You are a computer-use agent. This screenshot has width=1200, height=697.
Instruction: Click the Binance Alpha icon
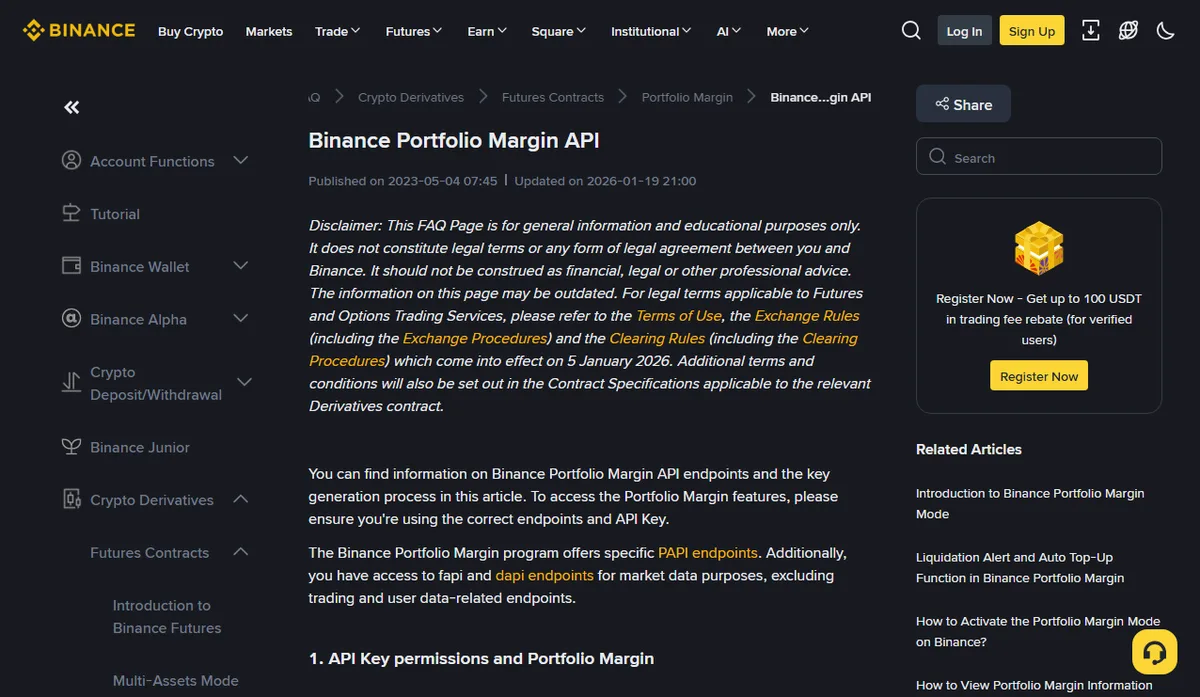tap(71, 319)
